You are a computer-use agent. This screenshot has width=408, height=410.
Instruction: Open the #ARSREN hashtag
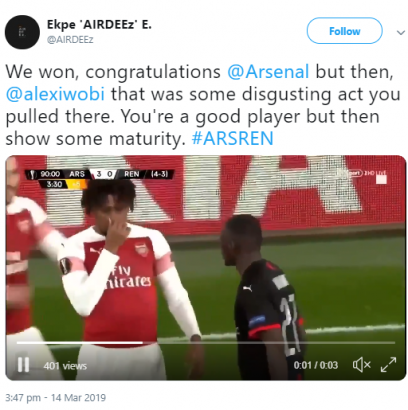coord(233,138)
